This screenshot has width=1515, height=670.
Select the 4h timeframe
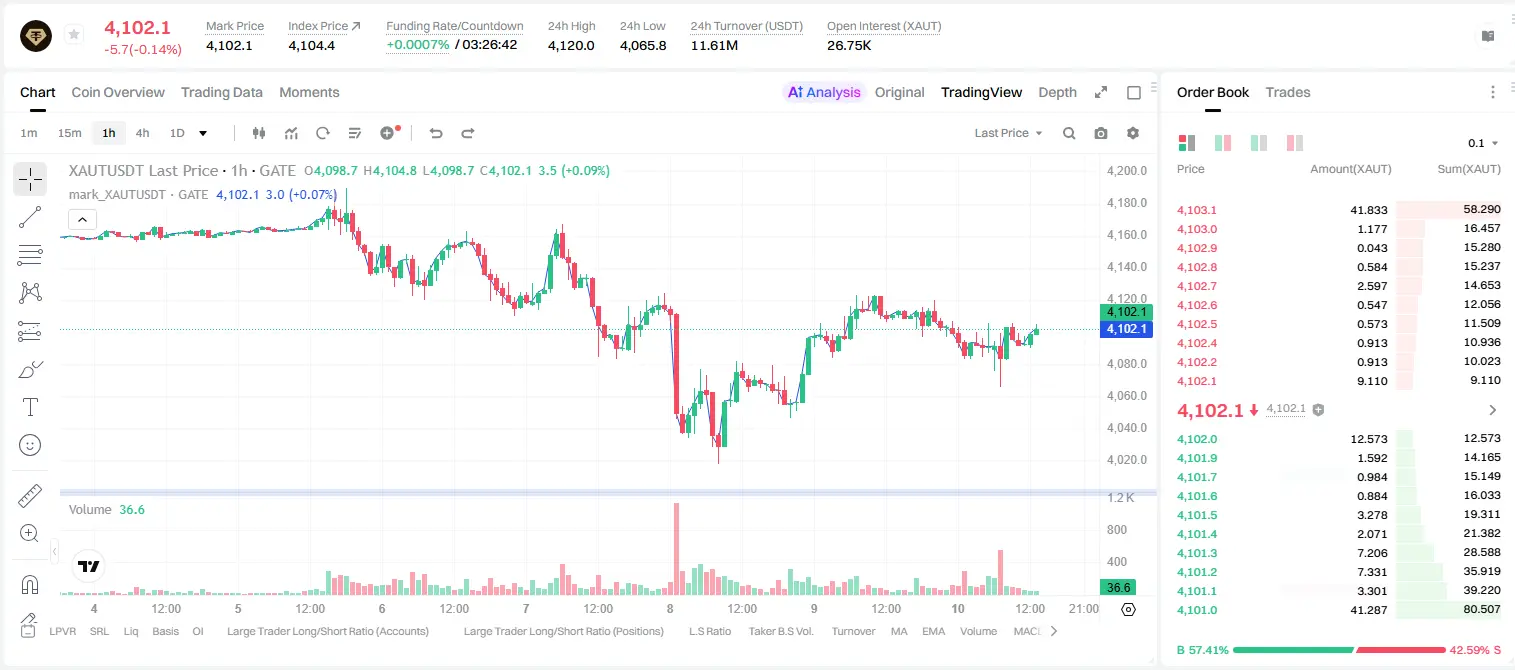[143, 133]
